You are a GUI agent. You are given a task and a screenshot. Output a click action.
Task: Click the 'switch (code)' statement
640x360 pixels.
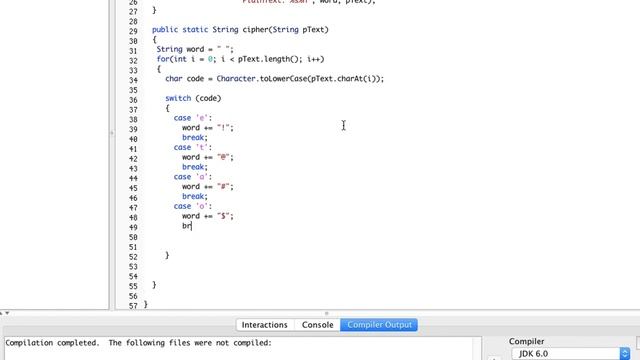pyautogui.click(x=193, y=98)
